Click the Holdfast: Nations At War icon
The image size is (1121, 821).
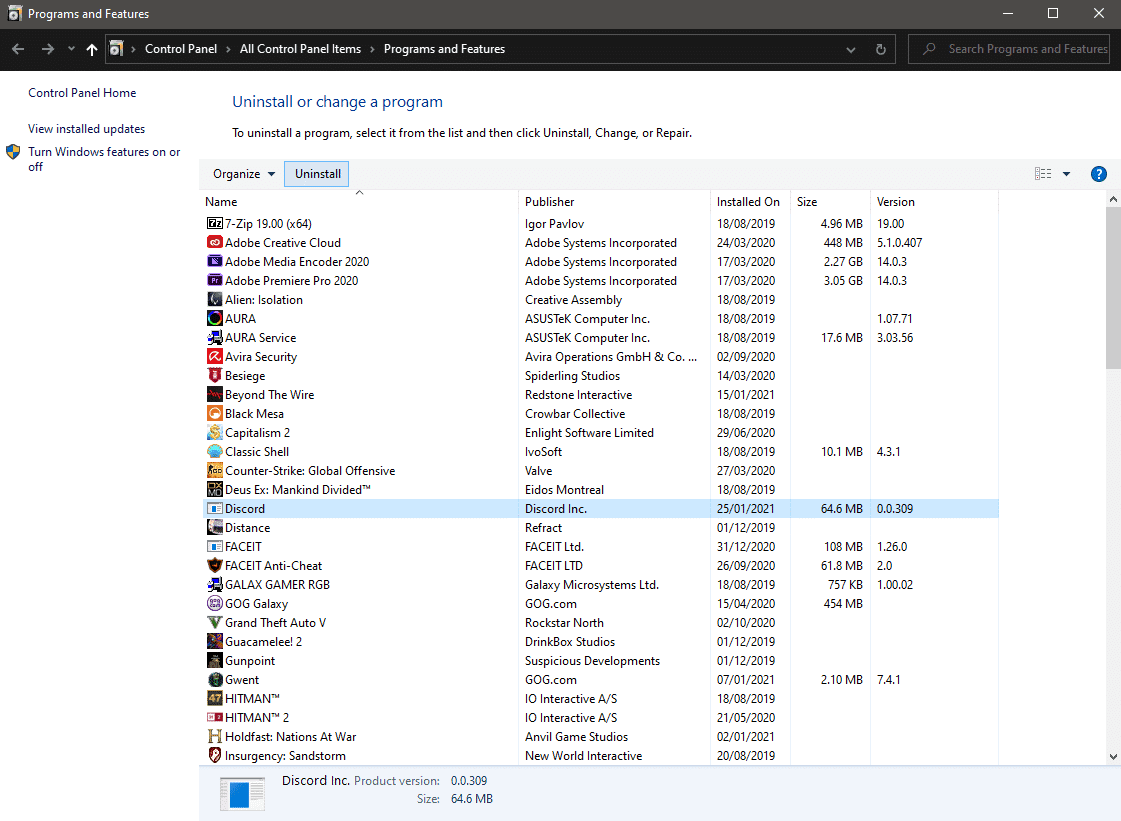click(x=214, y=737)
